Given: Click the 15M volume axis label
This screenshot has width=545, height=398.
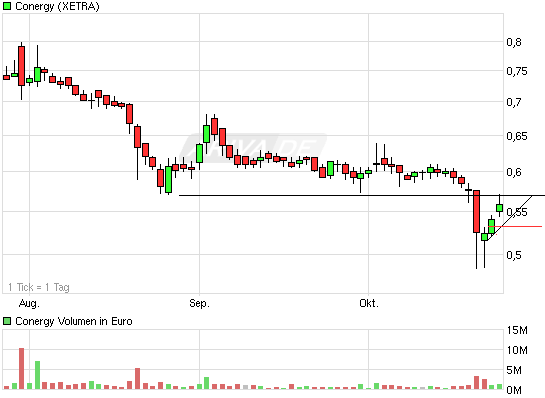Looking at the screenshot, I should pos(517,330).
